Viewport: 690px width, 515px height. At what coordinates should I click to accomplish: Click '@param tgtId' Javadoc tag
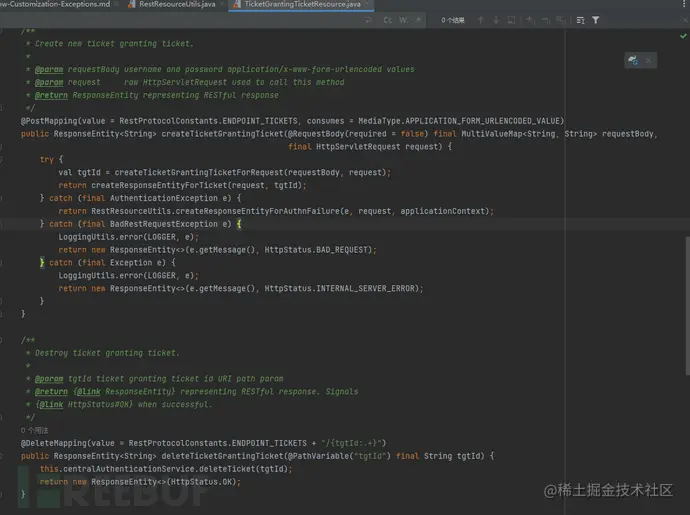click(x=63, y=379)
